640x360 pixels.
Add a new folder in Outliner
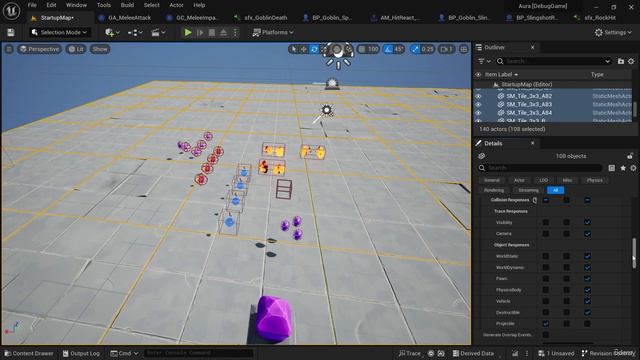[621, 61]
